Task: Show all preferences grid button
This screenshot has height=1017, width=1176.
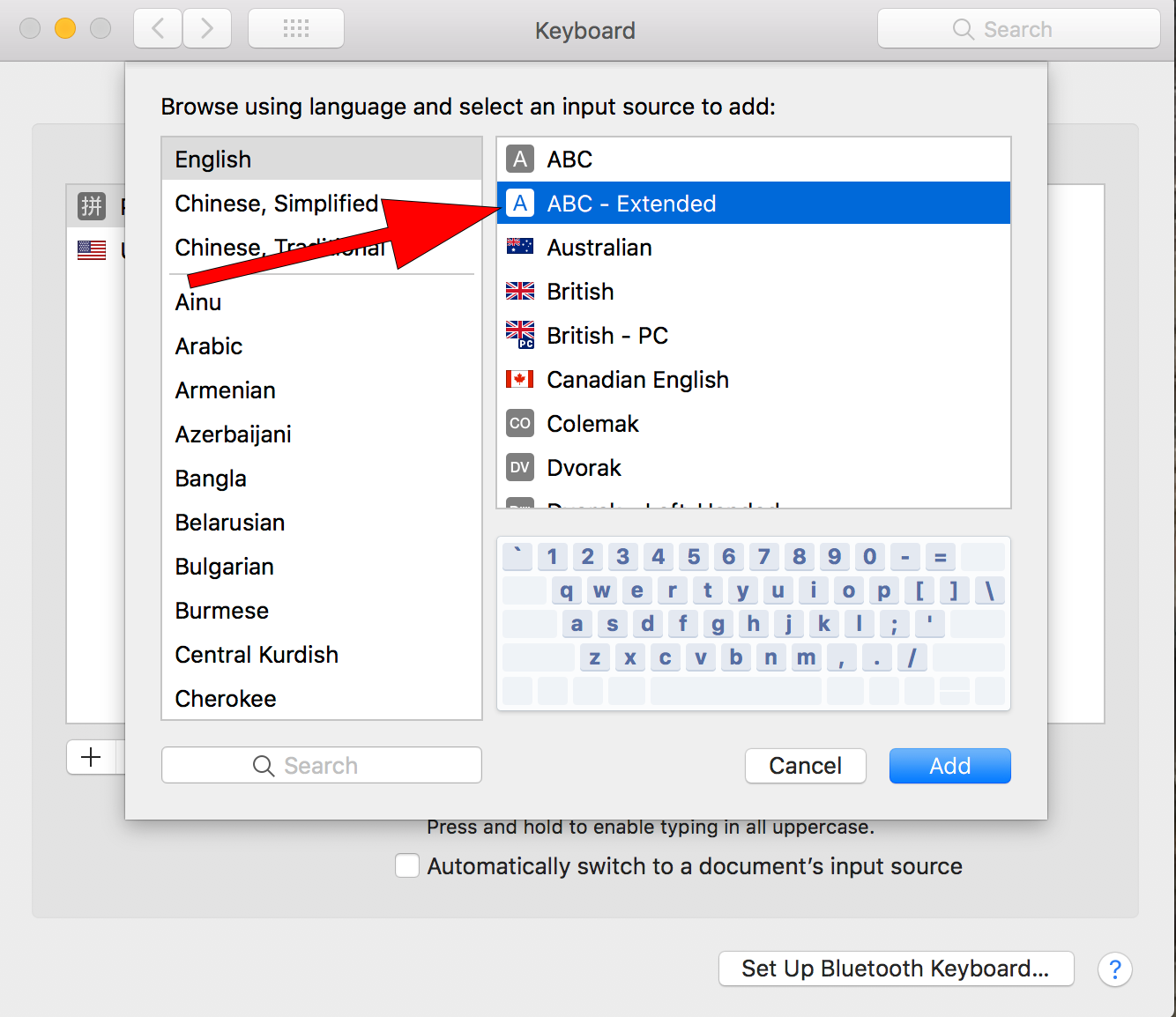Action: tap(296, 29)
